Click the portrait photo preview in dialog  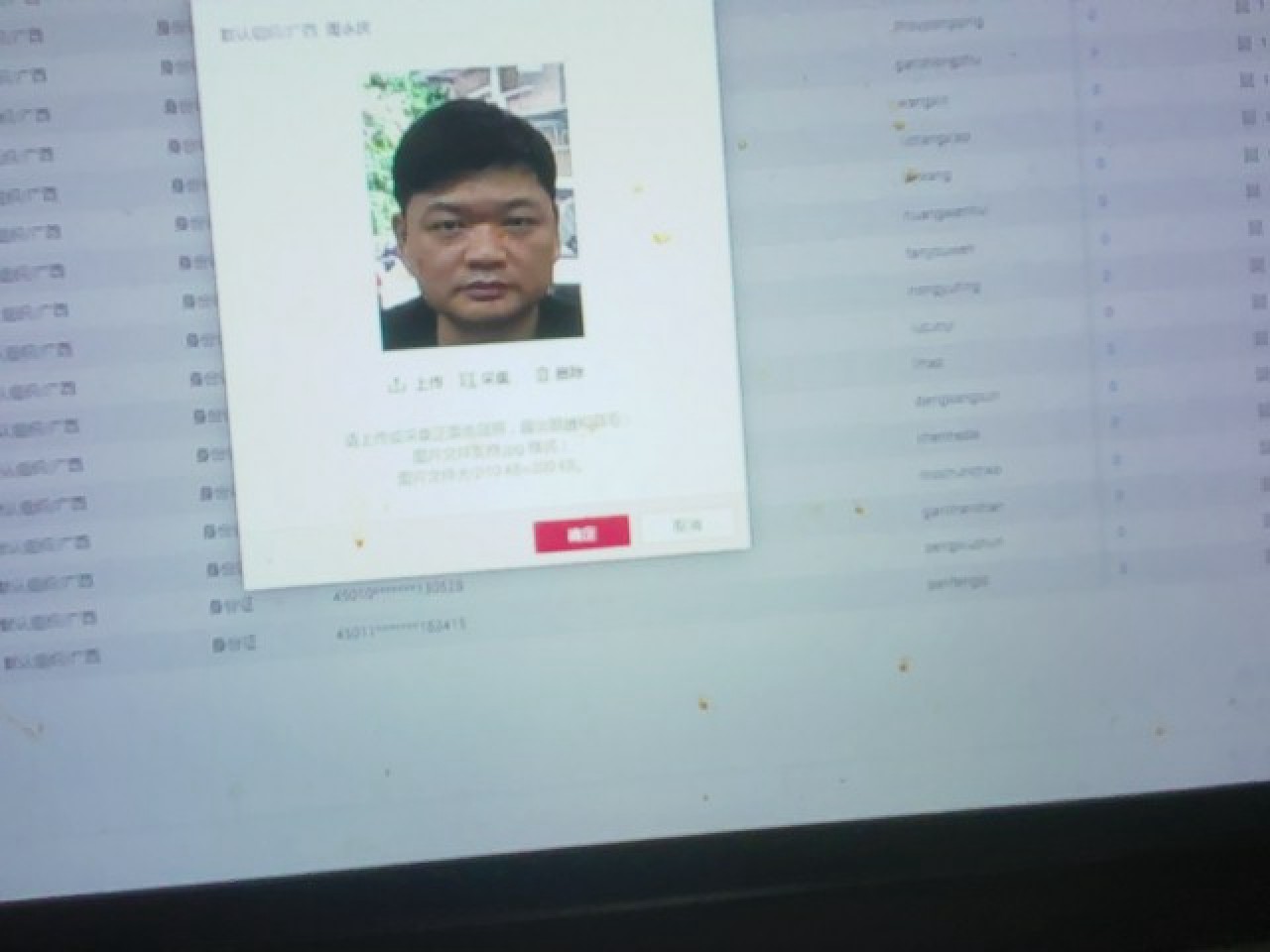click(471, 208)
